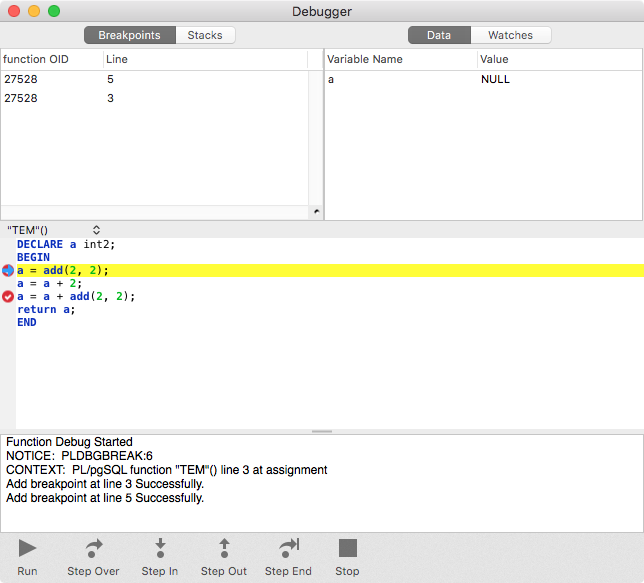Click the Step Out icon

click(224, 548)
